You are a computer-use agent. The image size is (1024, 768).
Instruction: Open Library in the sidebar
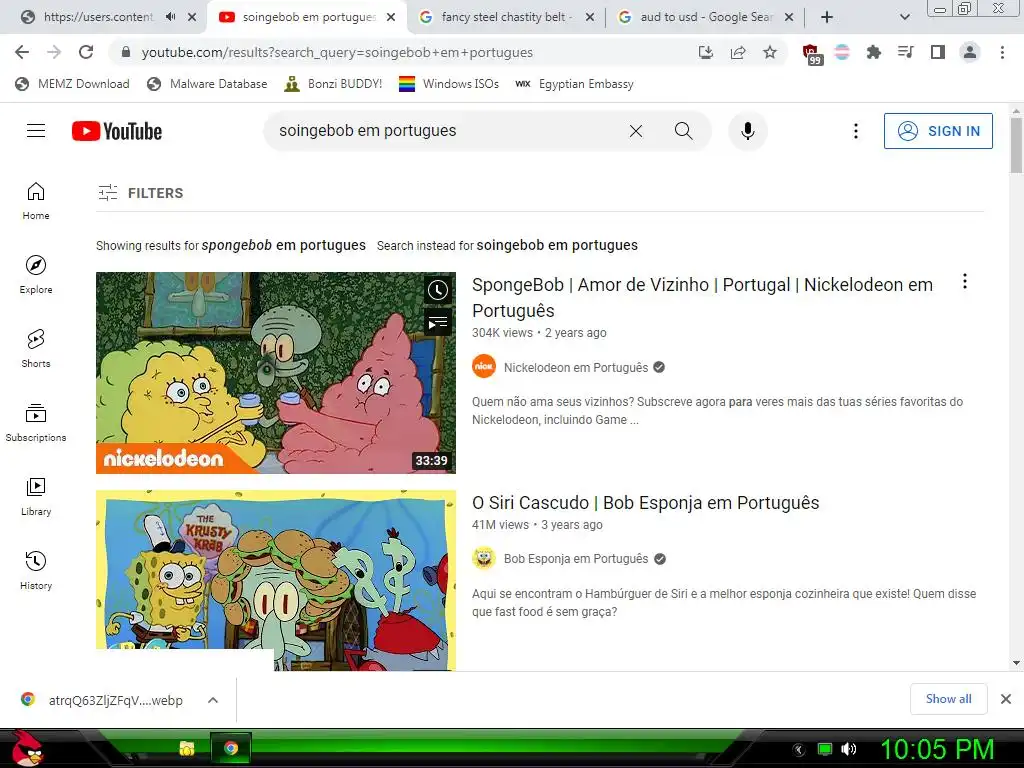tap(36, 496)
